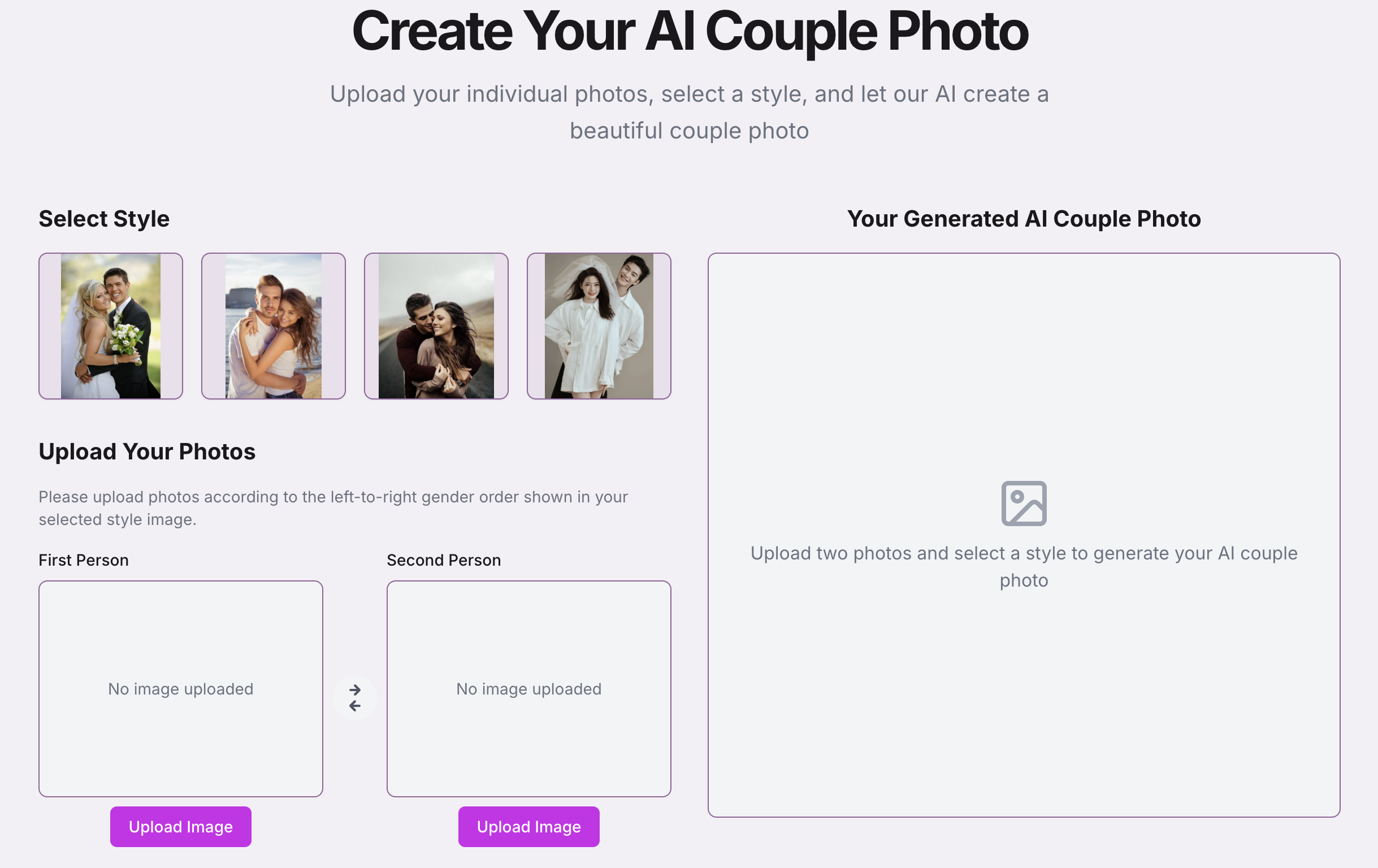Click the 'First Person' label
1378x868 pixels.
pyautogui.click(x=84, y=559)
